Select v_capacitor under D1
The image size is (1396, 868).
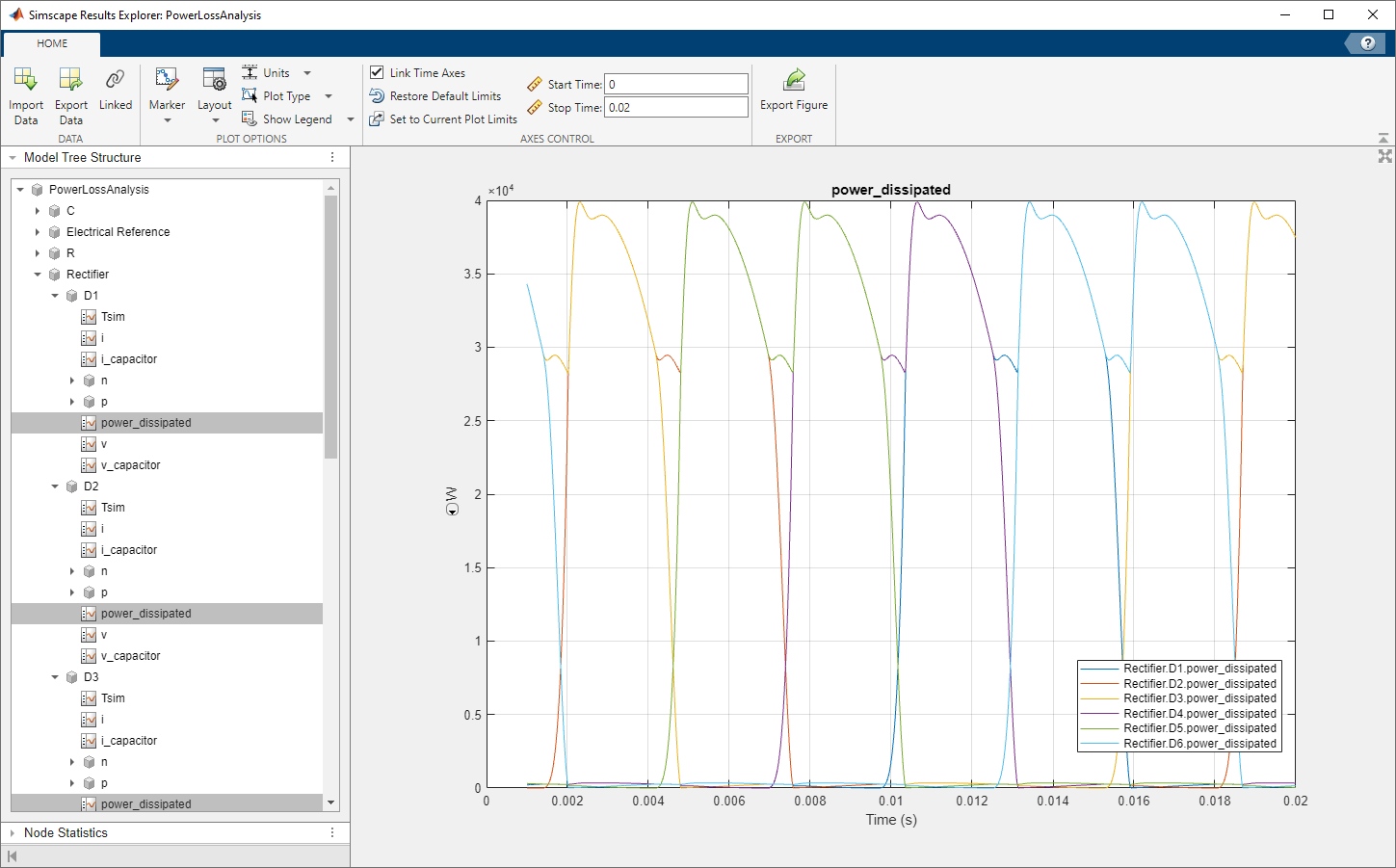130,465
